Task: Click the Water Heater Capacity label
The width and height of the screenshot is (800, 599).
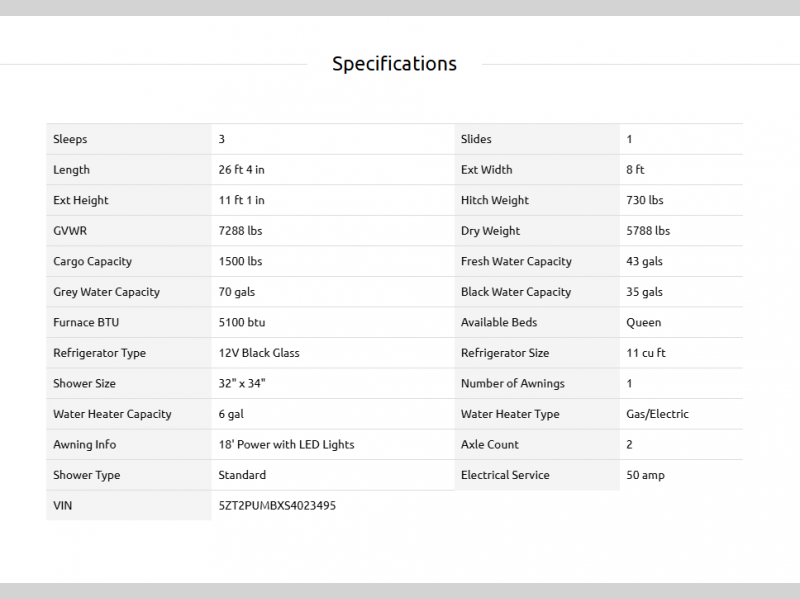Action: coord(112,414)
